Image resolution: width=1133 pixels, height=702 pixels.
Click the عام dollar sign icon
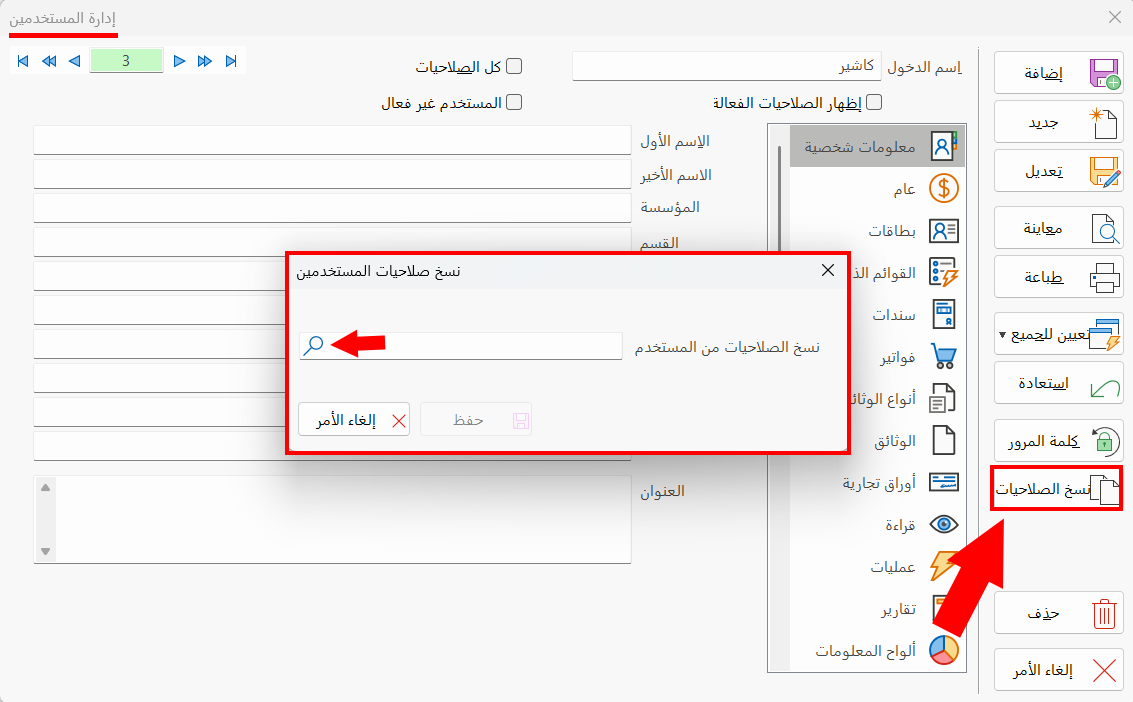pyautogui.click(x=942, y=187)
